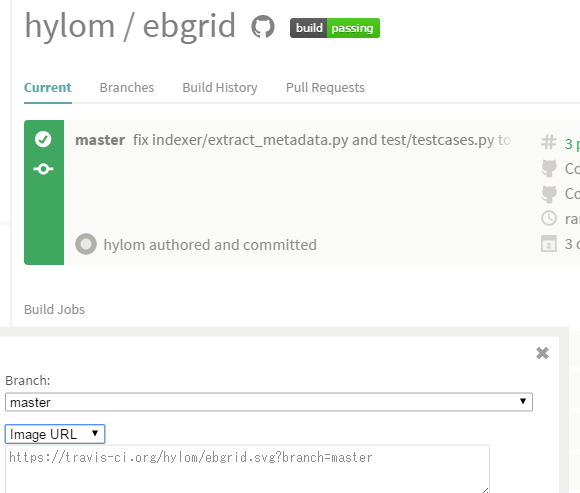Click the Build Jobs heading
Image resolution: width=580 pixels, height=493 pixels.
point(54,310)
